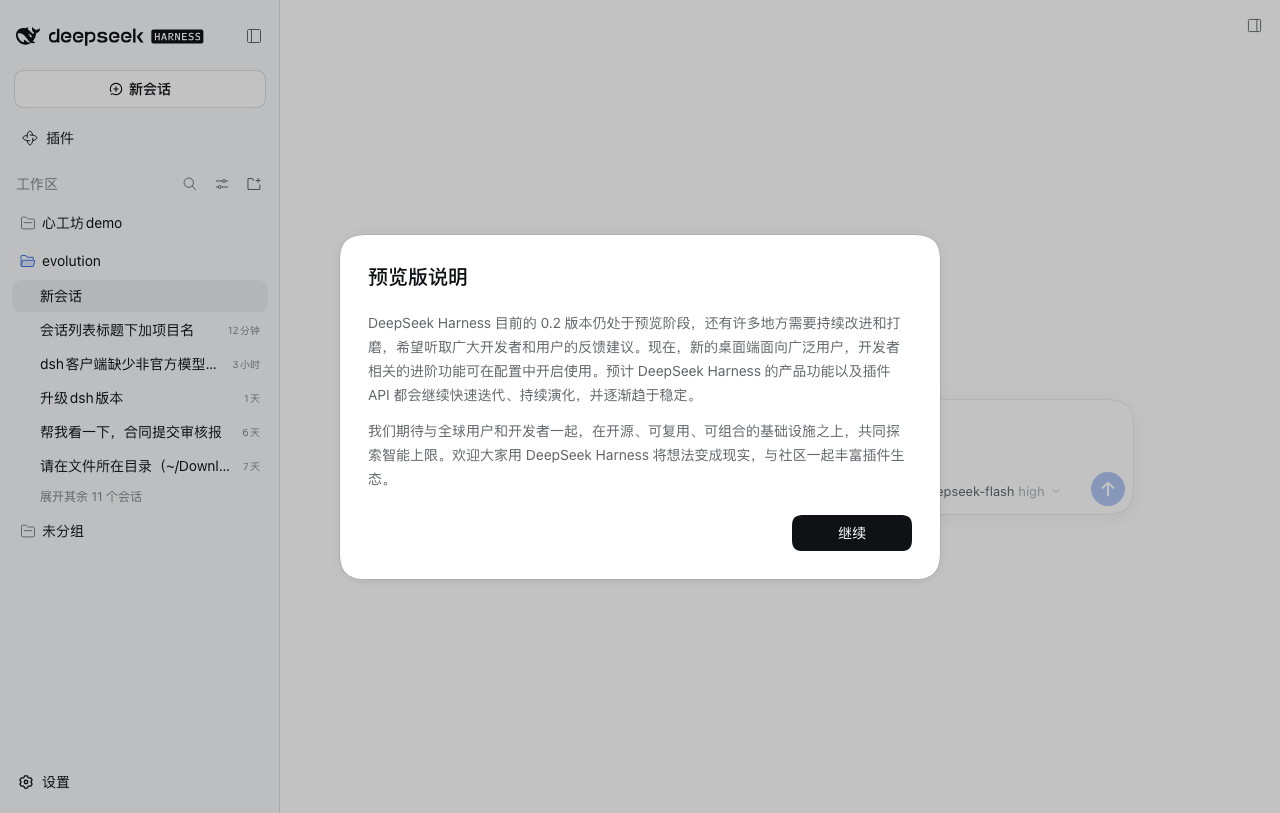This screenshot has height=813, width=1280.
Task: Start a 新会话 with the top button
Action: [x=140, y=89]
